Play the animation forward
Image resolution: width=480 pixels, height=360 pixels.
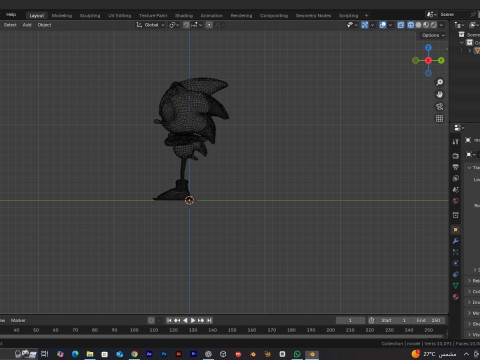click(x=193, y=320)
